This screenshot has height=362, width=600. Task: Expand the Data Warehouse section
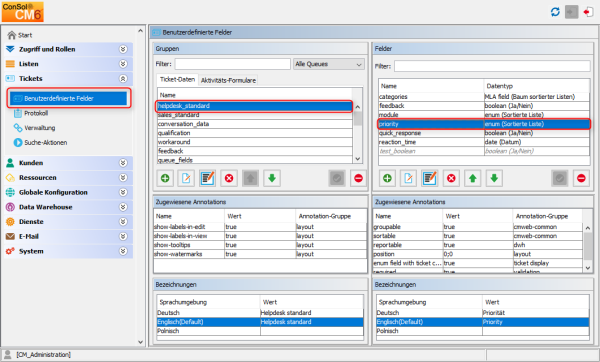coord(123,207)
